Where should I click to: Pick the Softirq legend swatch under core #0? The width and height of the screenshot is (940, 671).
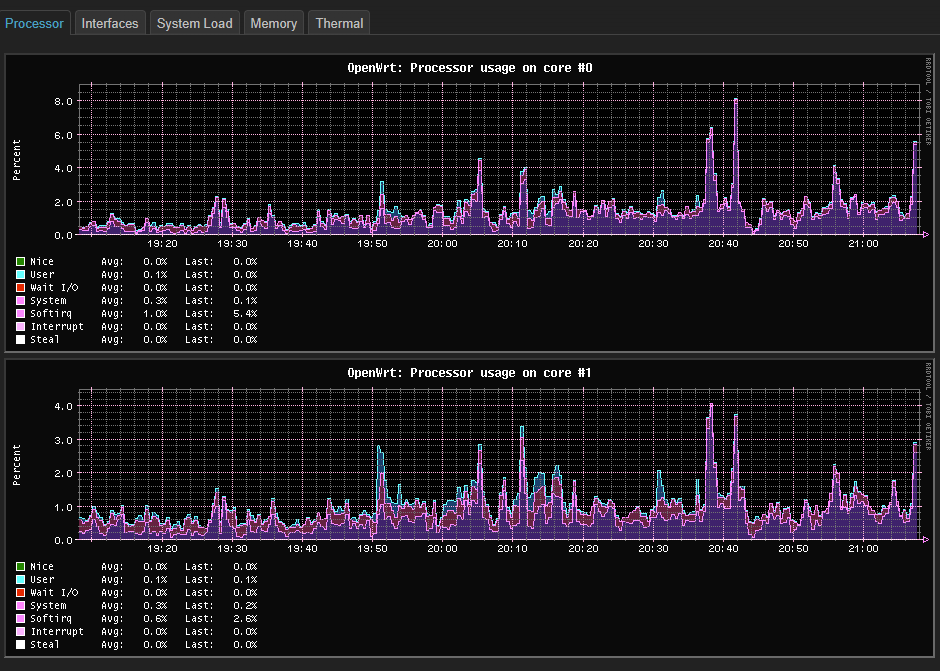click(20, 314)
